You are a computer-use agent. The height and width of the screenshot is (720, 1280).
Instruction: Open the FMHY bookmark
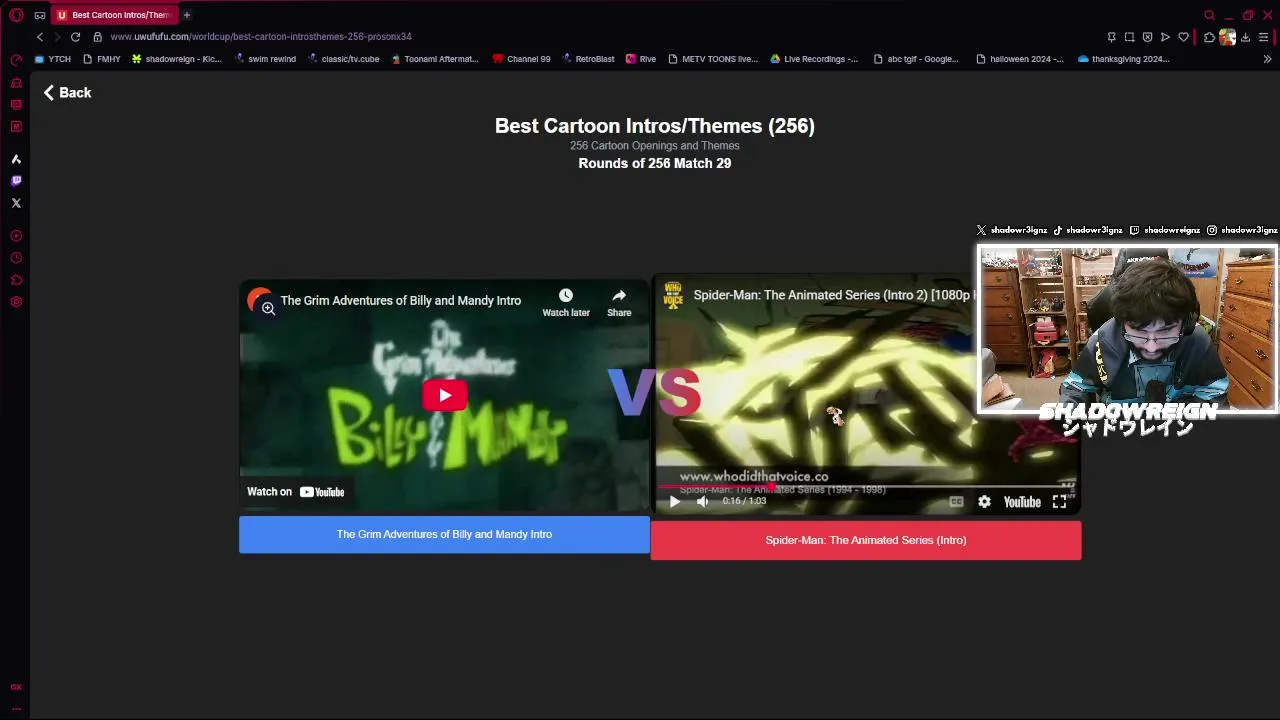tap(102, 59)
